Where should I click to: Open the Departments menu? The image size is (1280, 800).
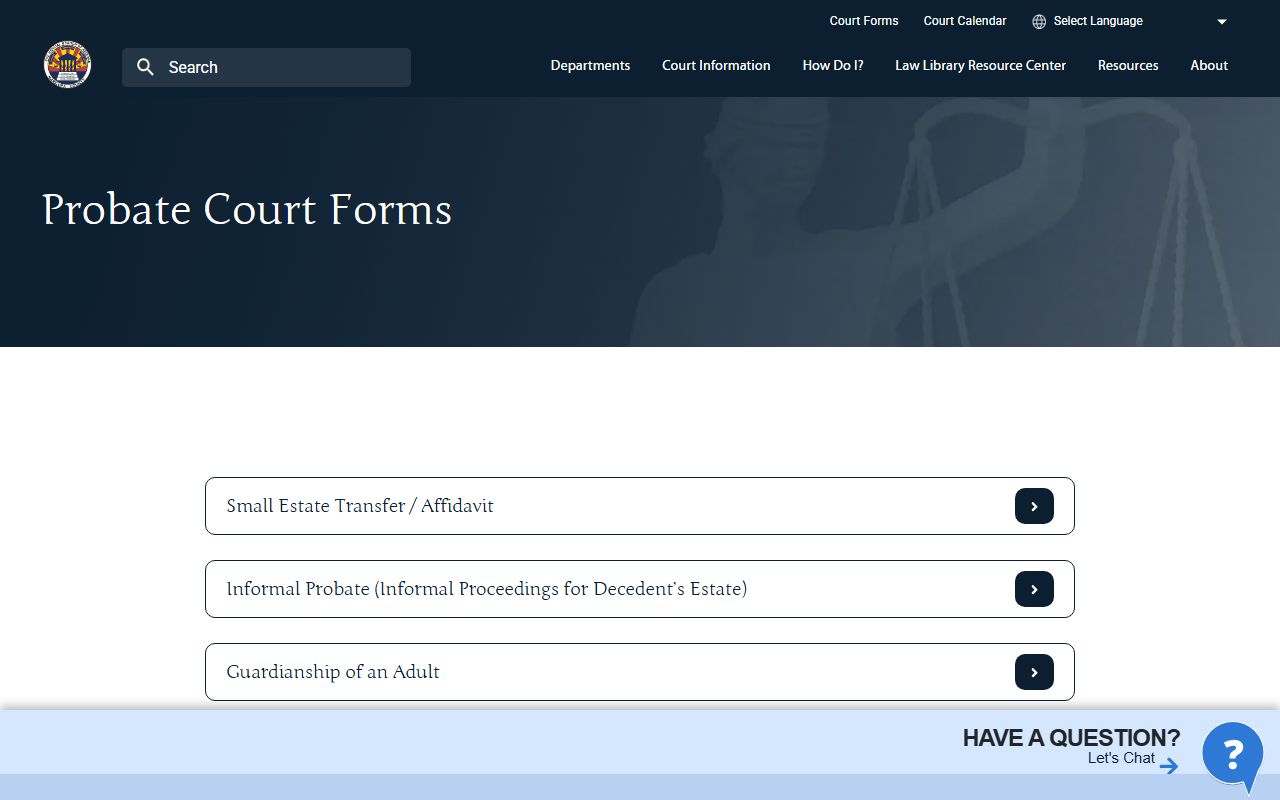click(x=590, y=65)
